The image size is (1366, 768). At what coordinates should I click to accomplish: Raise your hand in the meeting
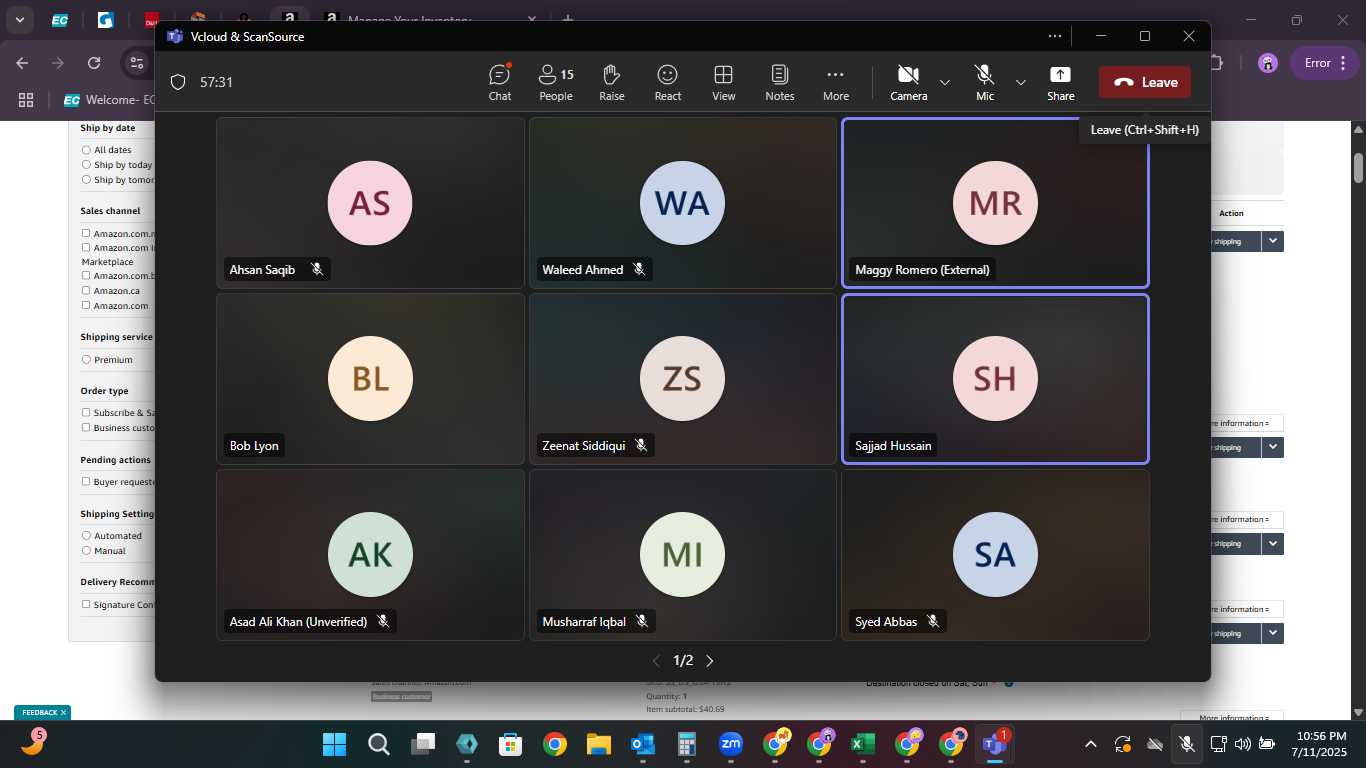pyautogui.click(x=612, y=82)
